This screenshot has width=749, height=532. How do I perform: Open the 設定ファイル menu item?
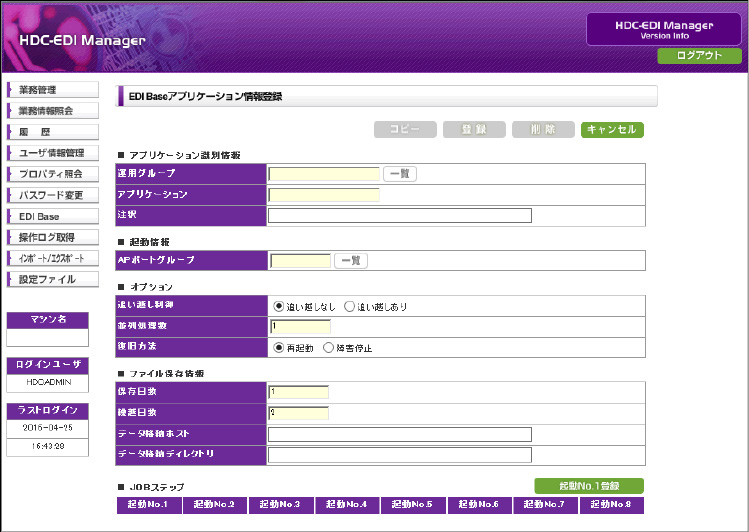52,279
